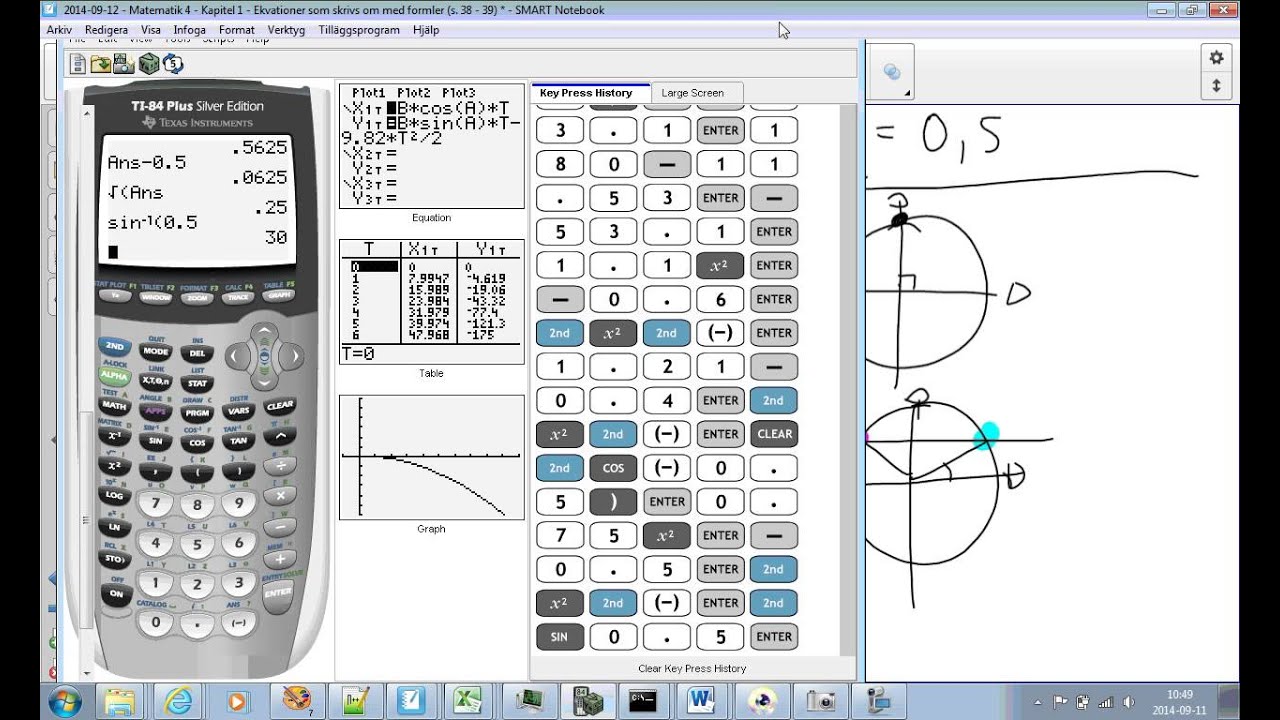Click the purple APPS key

pos(155,411)
